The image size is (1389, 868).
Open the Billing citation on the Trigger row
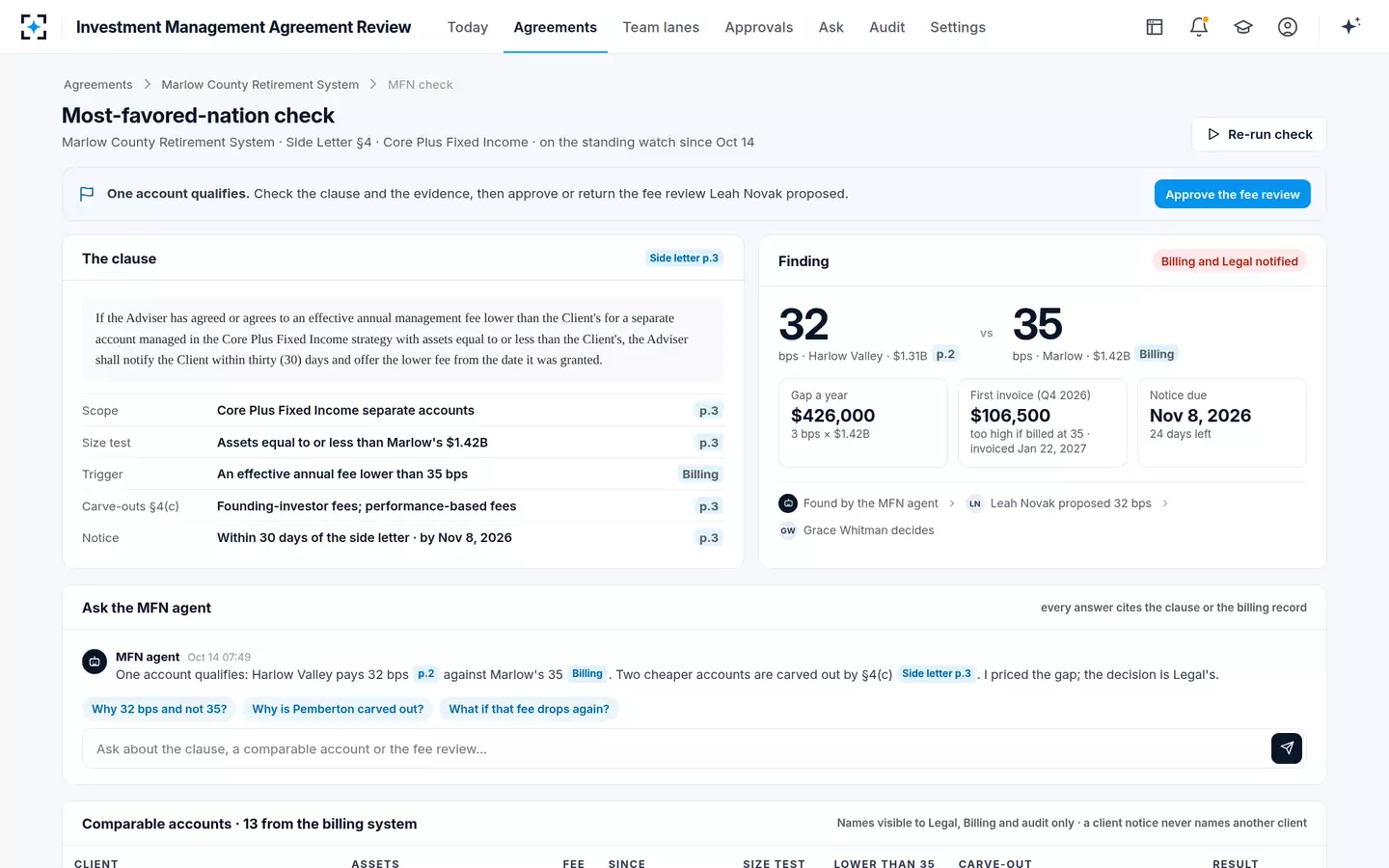[700, 475]
